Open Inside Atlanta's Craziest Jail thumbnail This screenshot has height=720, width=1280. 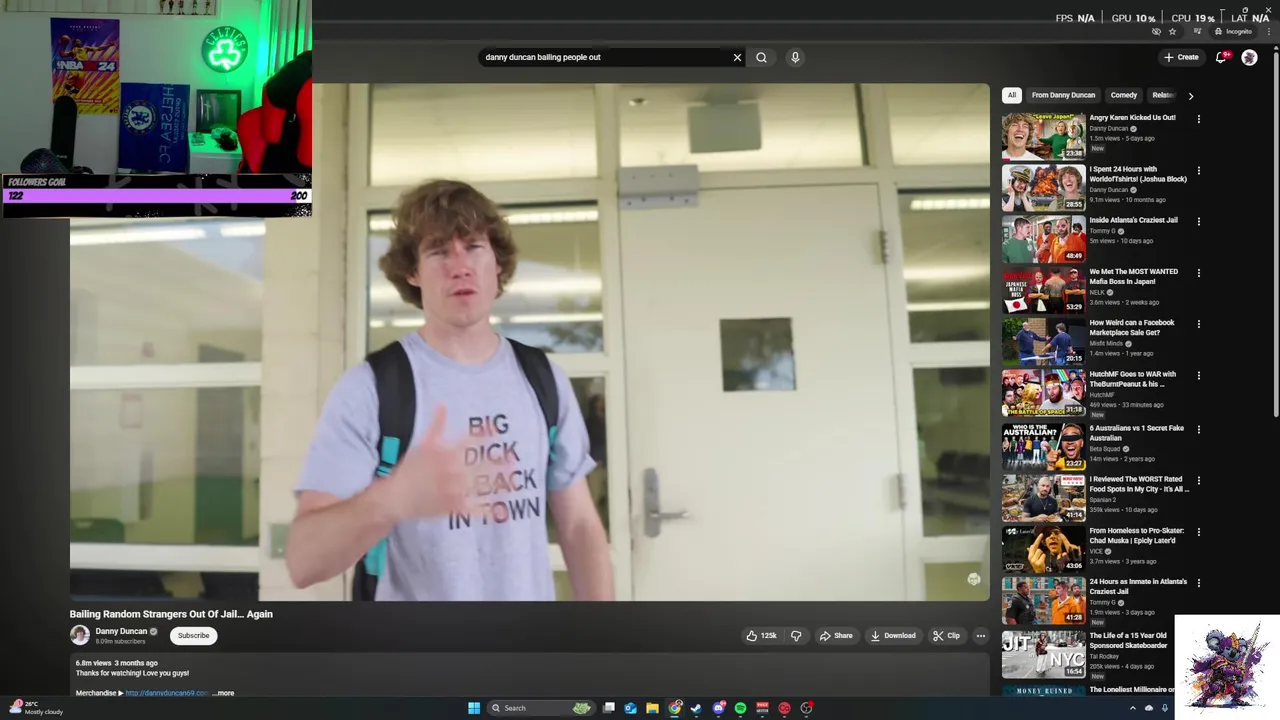[x=1043, y=238]
